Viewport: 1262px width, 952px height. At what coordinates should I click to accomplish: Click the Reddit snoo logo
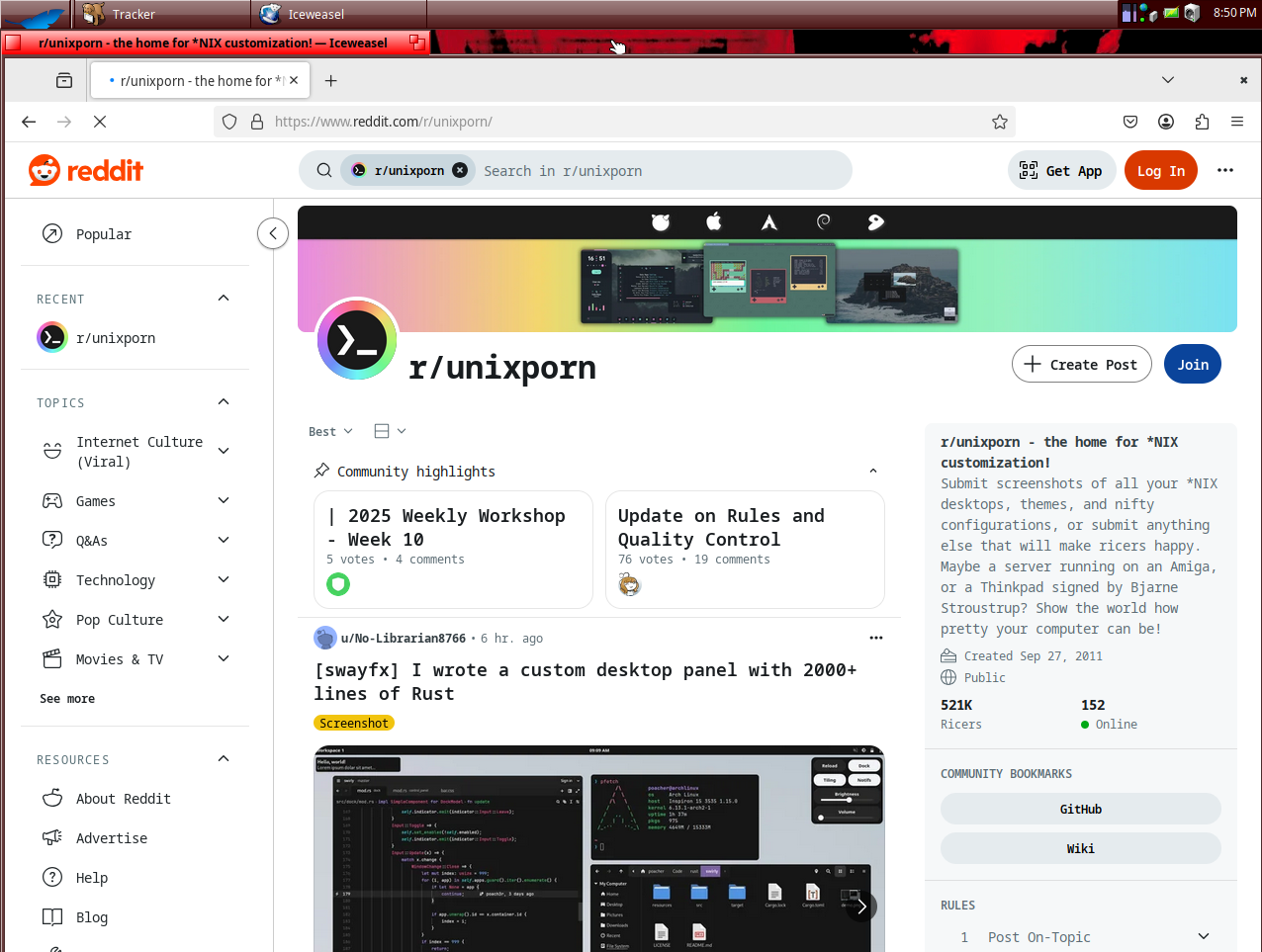coord(45,169)
